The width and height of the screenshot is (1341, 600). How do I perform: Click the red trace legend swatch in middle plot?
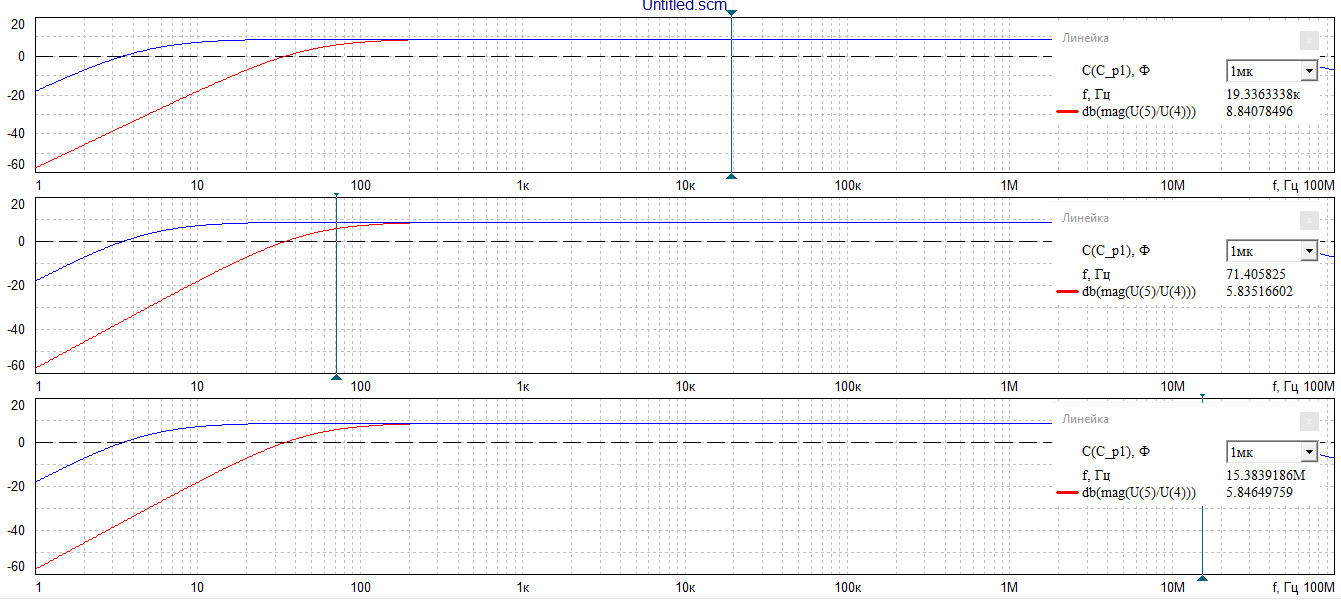[x=1066, y=292]
